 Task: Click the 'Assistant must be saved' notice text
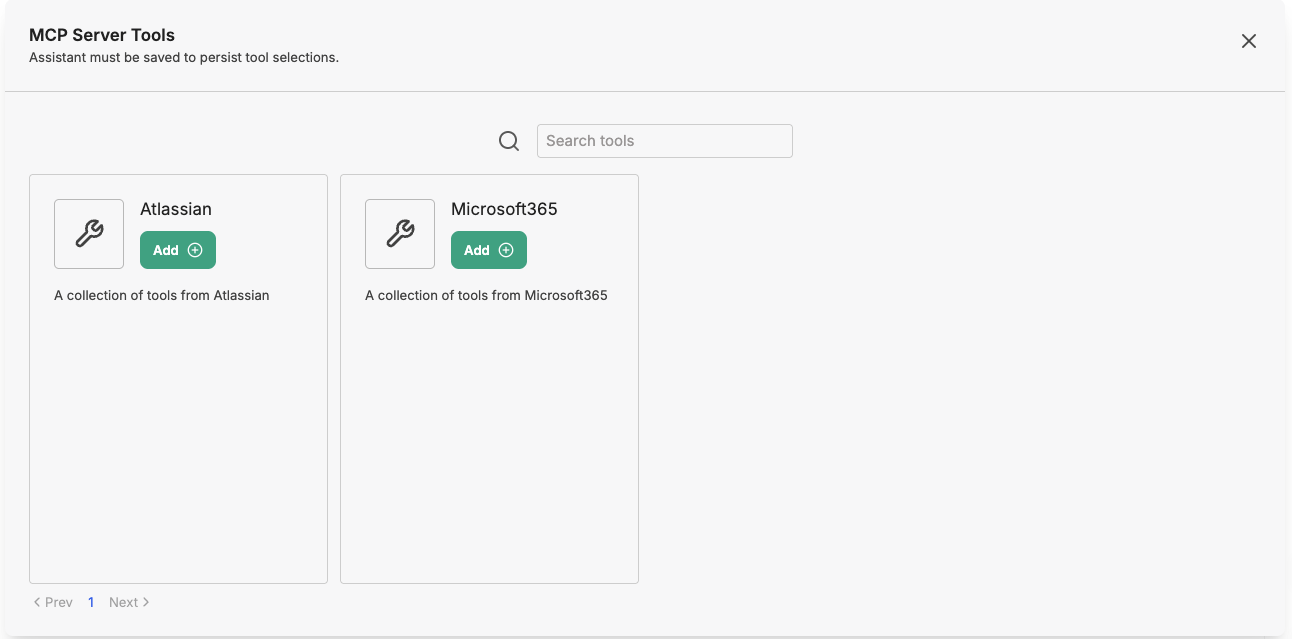tap(184, 57)
